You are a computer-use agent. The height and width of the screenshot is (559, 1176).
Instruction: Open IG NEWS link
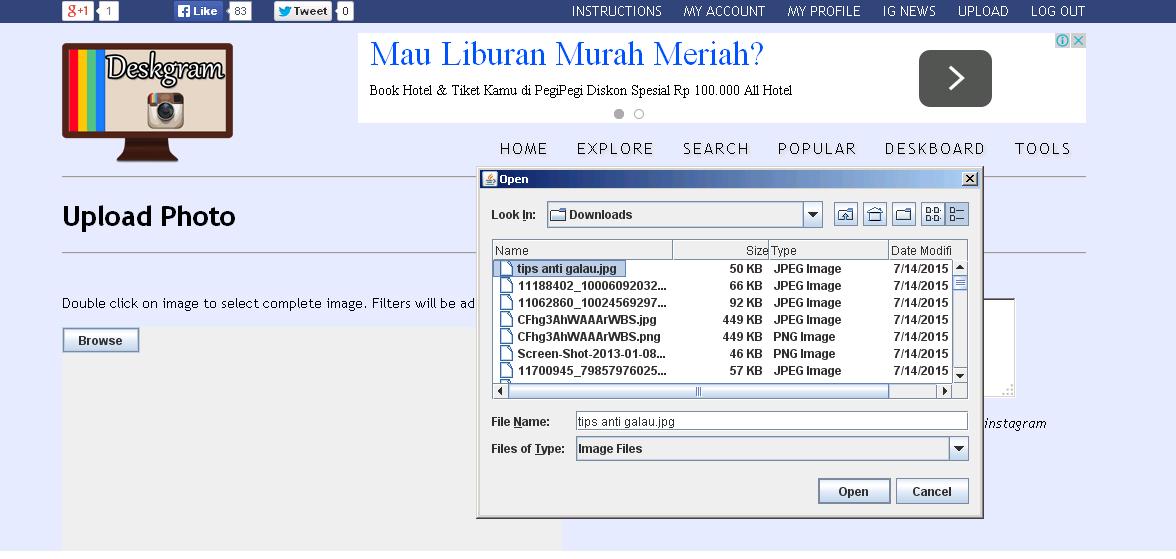pyautogui.click(x=909, y=11)
